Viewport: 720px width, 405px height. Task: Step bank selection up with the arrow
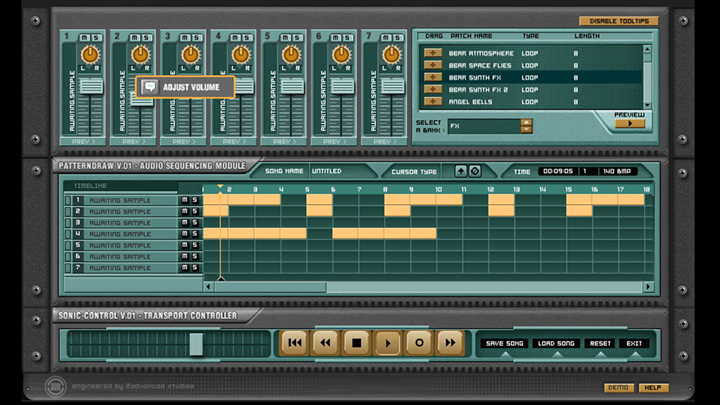pos(526,122)
